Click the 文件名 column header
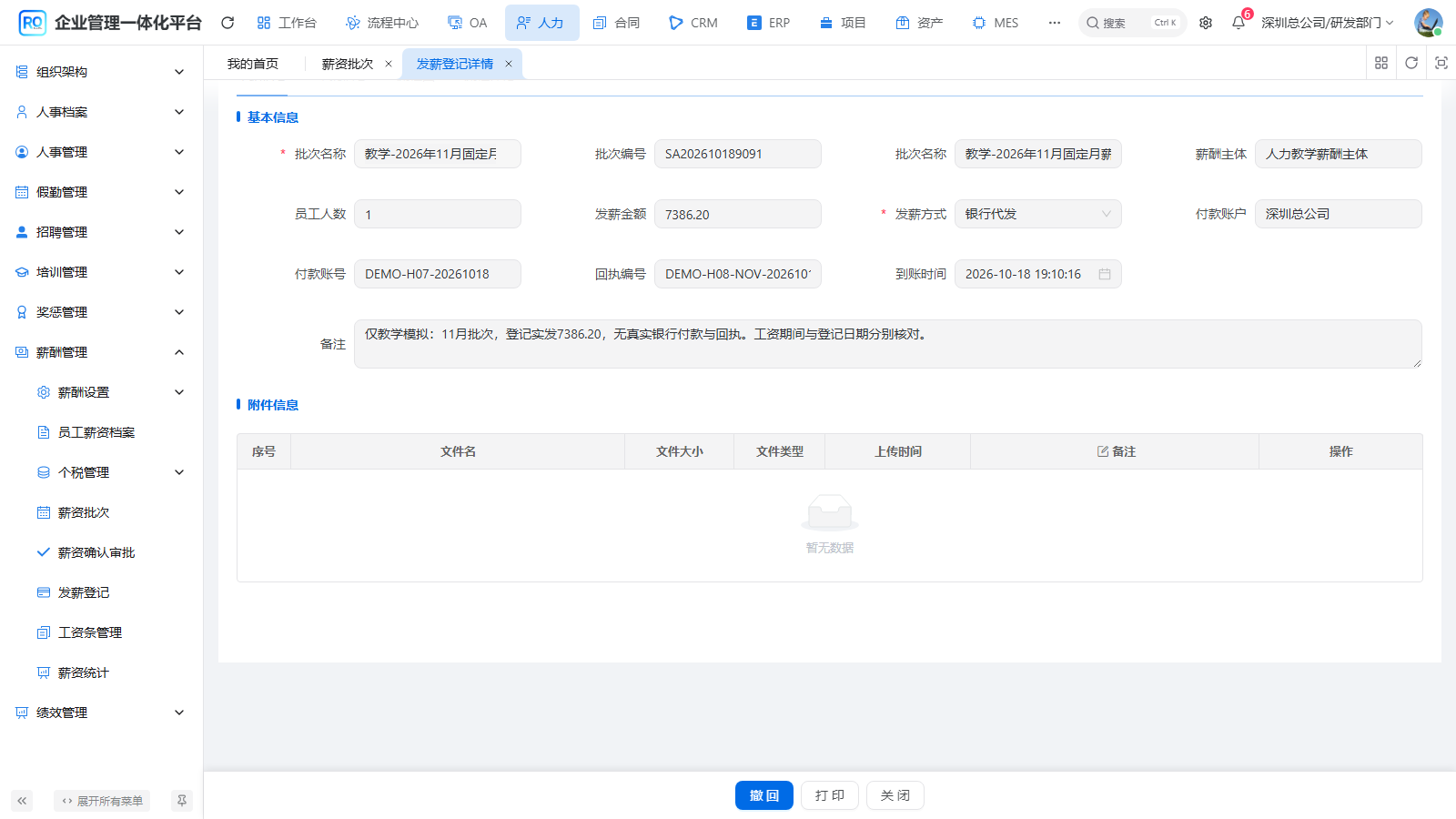Screen dimensions: 1456x819 pos(458,451)
